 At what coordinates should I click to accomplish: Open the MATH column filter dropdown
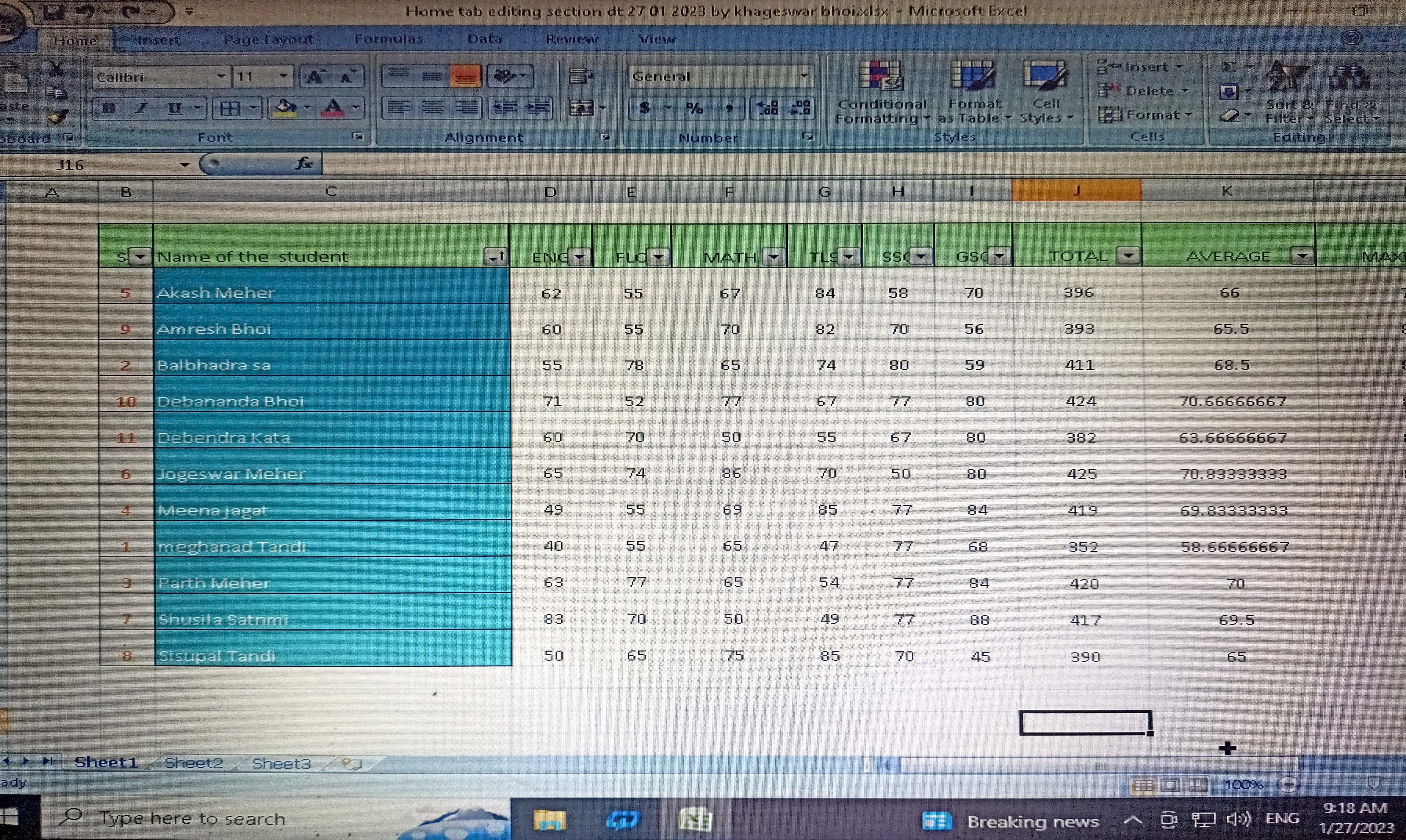[x=774, y=257]
